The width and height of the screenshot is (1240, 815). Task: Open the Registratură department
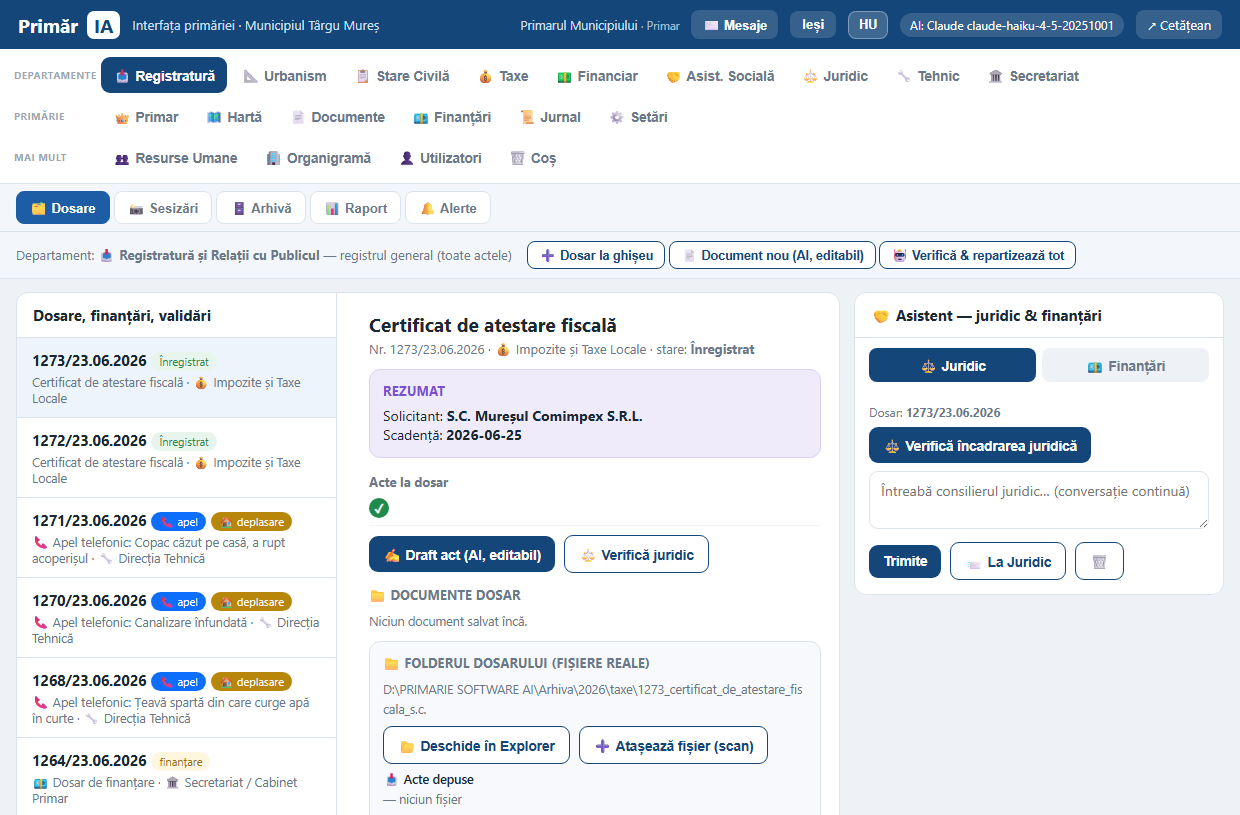coord(164,76)
